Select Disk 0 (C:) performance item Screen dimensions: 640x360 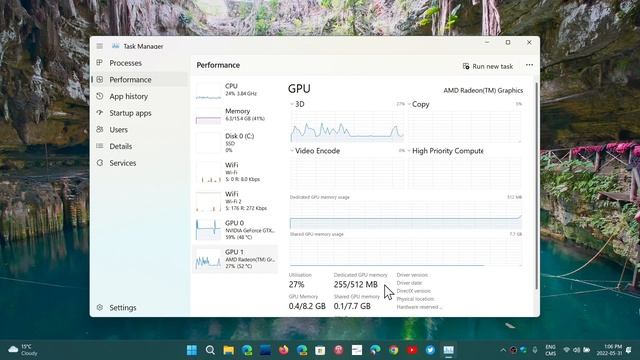[235, 142]
